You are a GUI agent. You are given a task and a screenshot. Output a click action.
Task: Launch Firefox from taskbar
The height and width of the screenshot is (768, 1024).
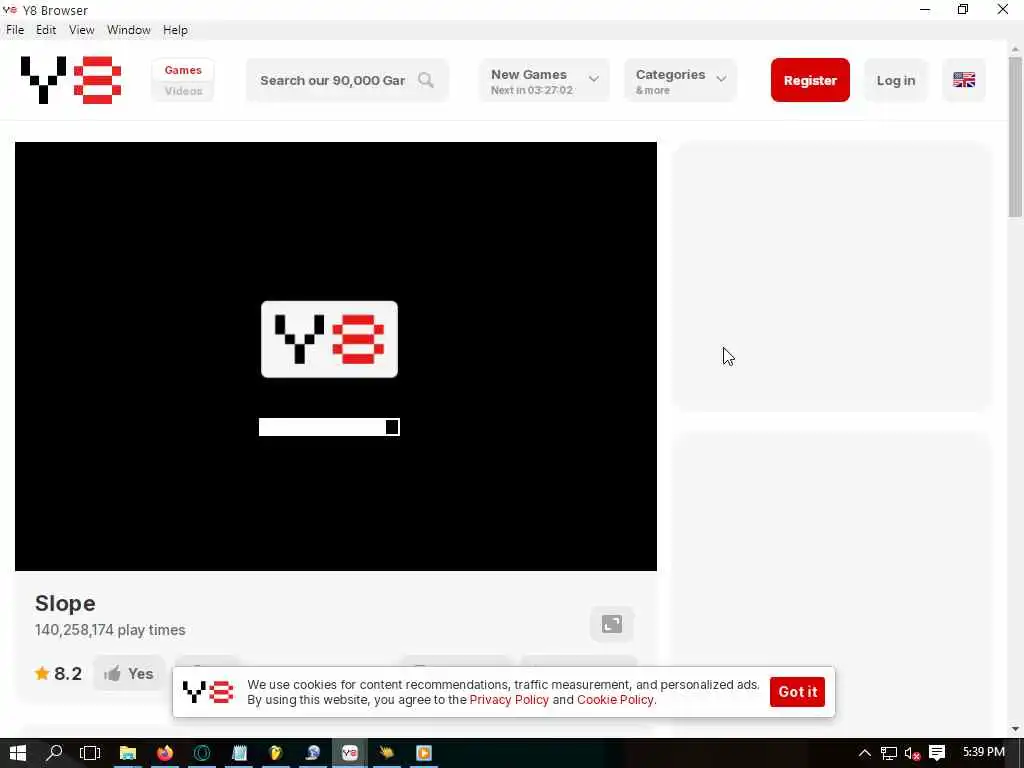165,753
